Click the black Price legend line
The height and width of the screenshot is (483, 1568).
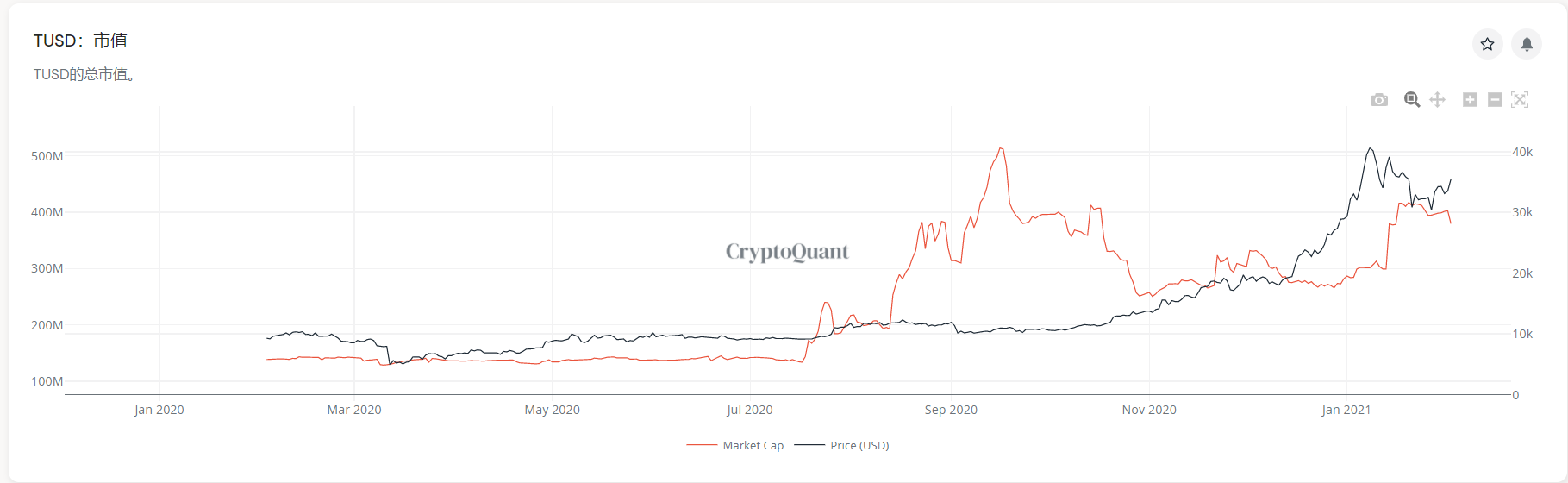click(x=809, y=446)
